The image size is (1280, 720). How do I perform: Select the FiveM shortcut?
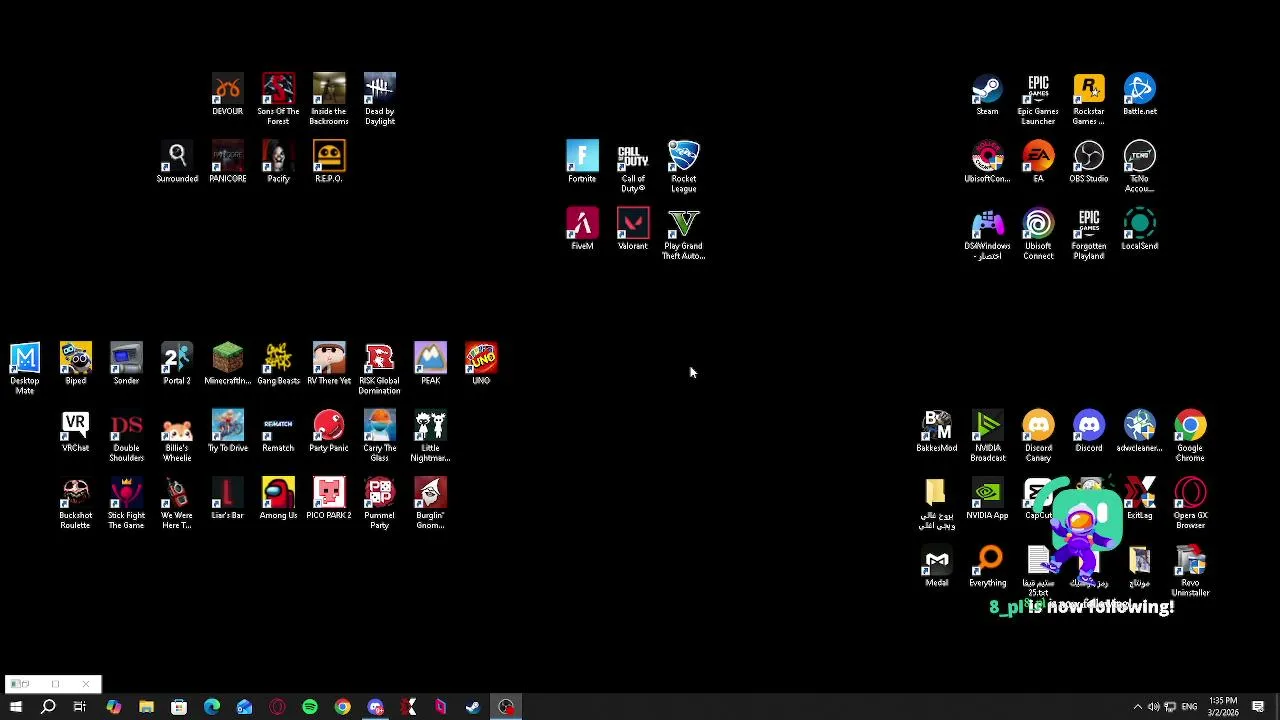[582, 230]
